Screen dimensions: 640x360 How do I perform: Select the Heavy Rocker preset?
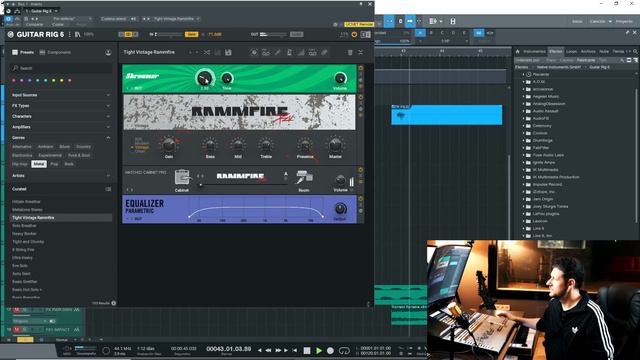pyautogui.click(x=24, y=234)
